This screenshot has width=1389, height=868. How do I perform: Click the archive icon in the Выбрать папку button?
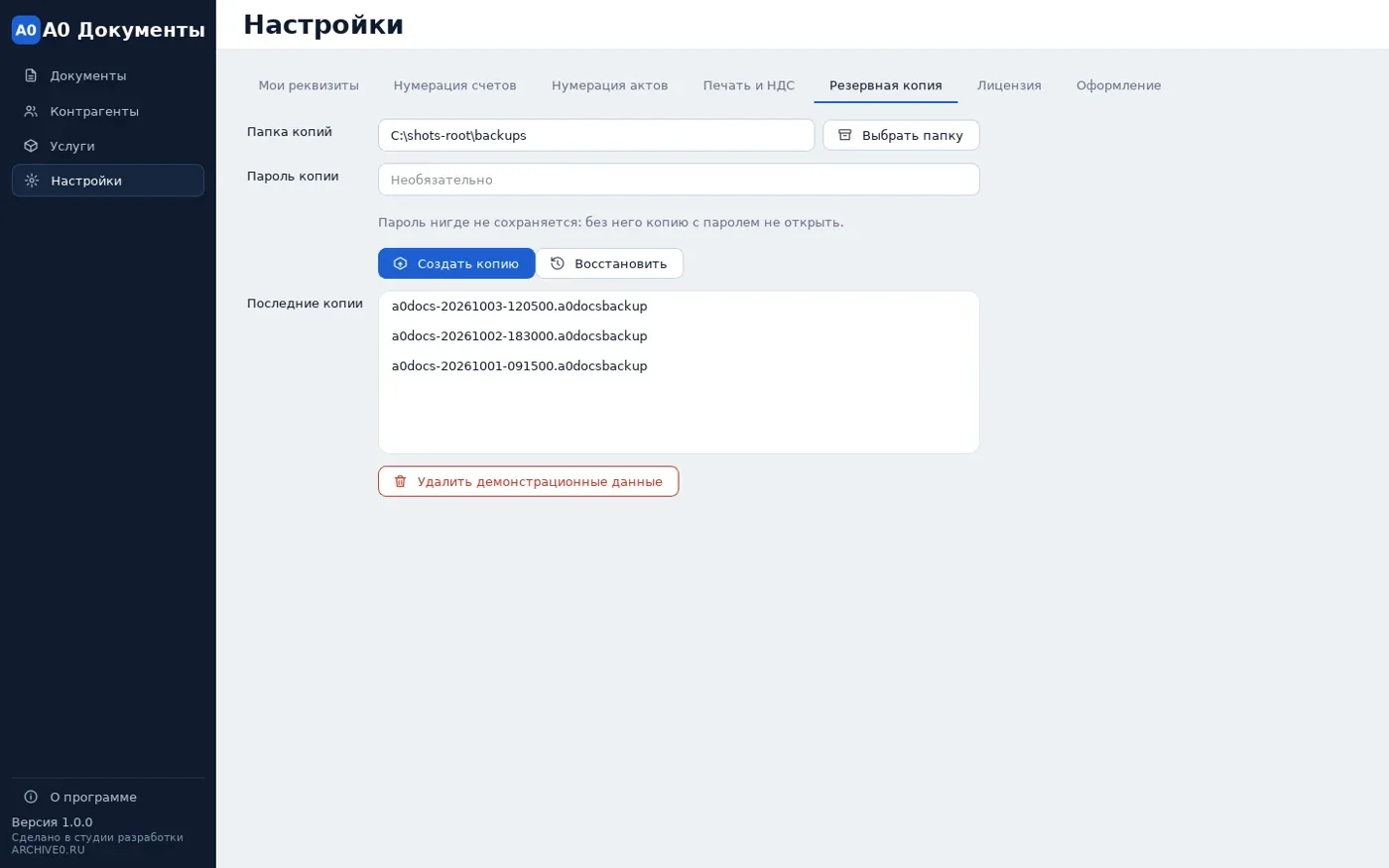pos(845,135)
